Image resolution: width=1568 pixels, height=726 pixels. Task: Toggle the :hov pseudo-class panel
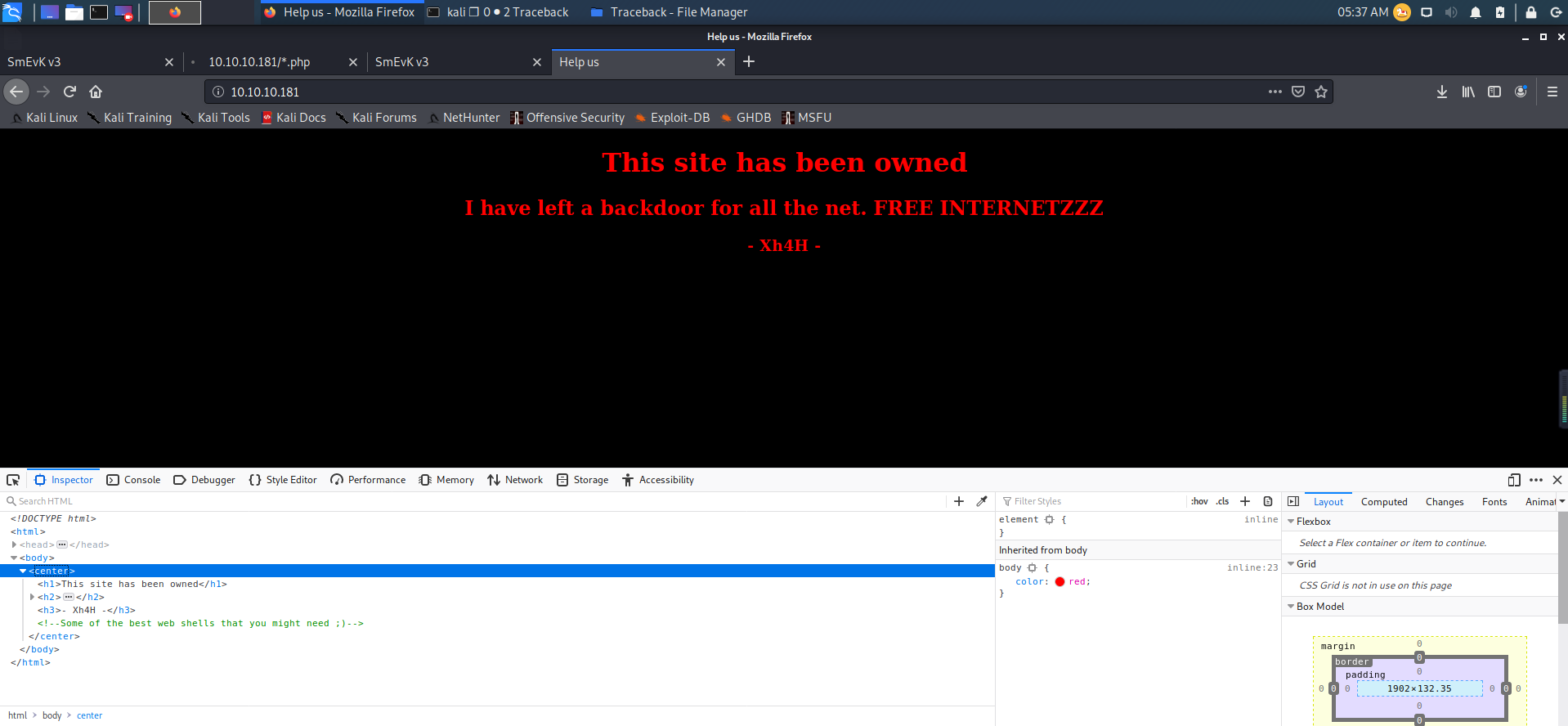pos(1199,501)
